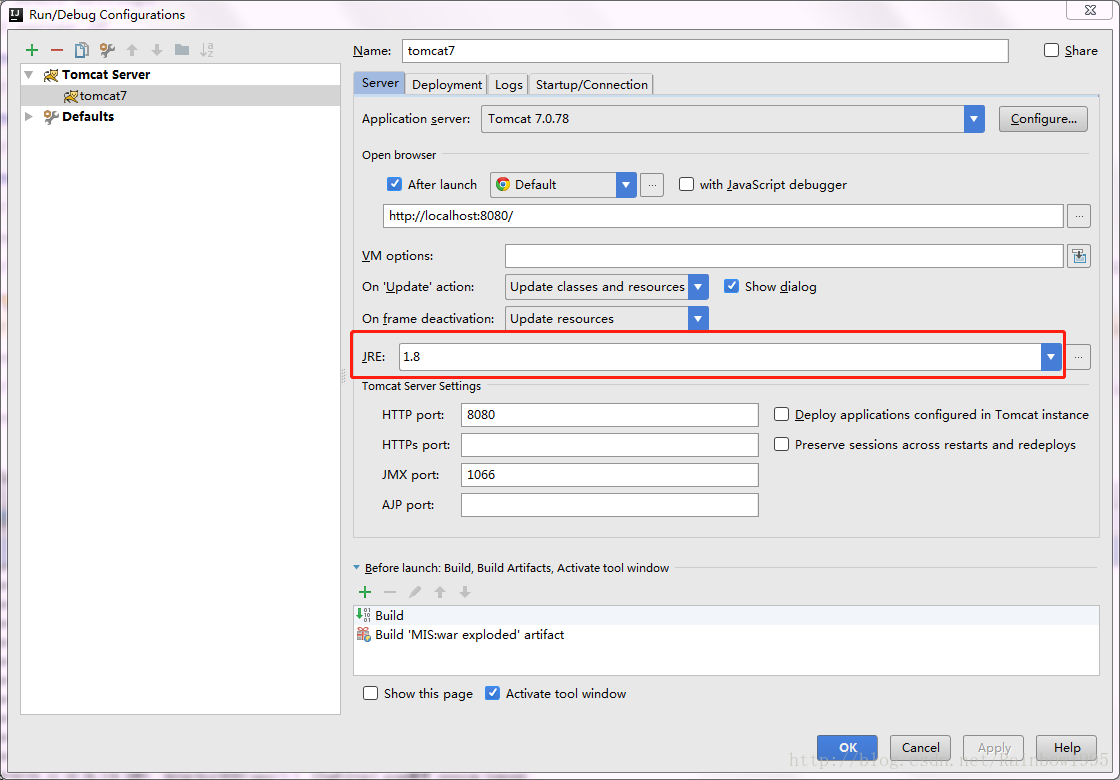The image size is (1120, 780).
Task: Click Cancel button
Action: pos(921,748)
